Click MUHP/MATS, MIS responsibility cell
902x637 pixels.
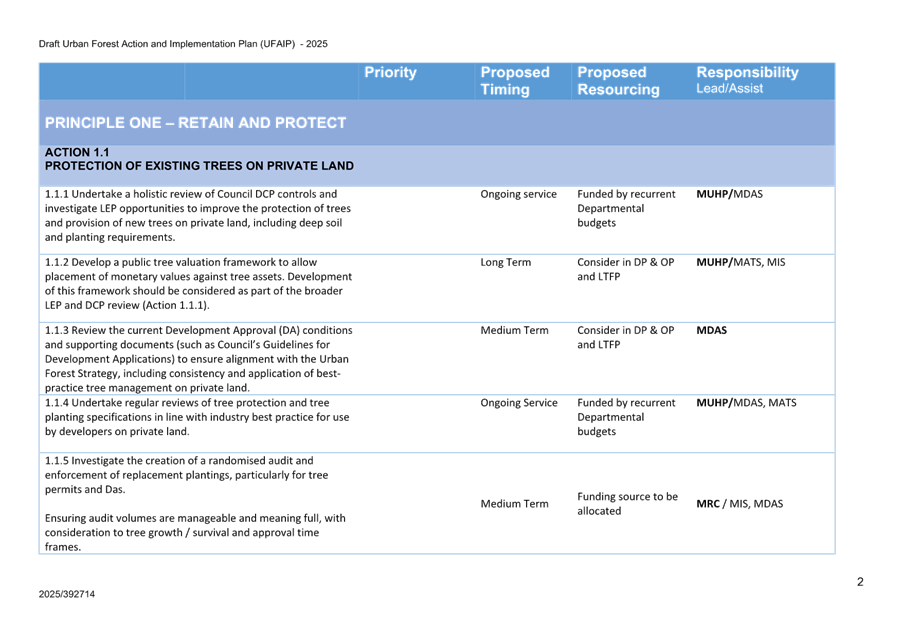pos(740,263)
